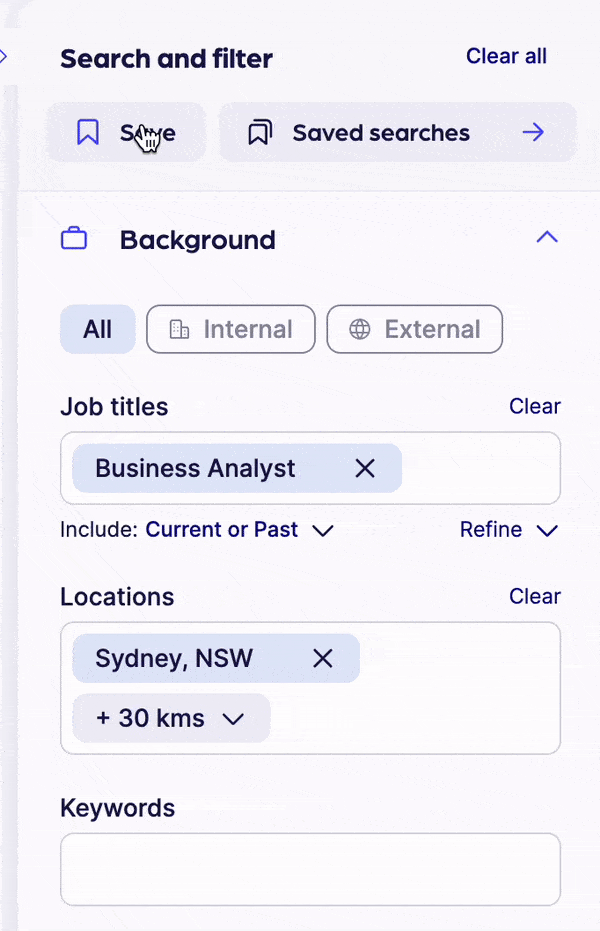
Task: Click the Background briefcase icon
Action: pyautogui.click(x=74, y=240)
